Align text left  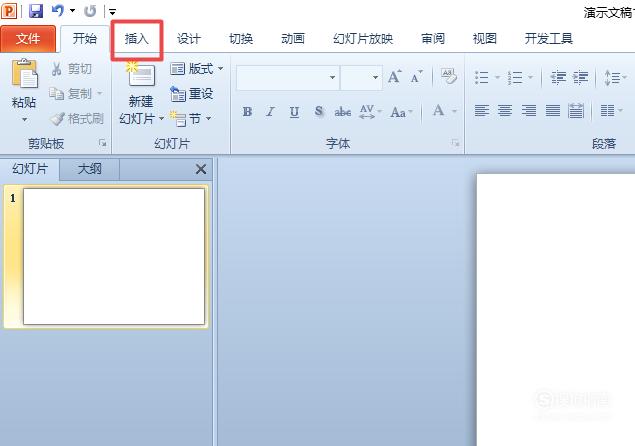point(482,110)
